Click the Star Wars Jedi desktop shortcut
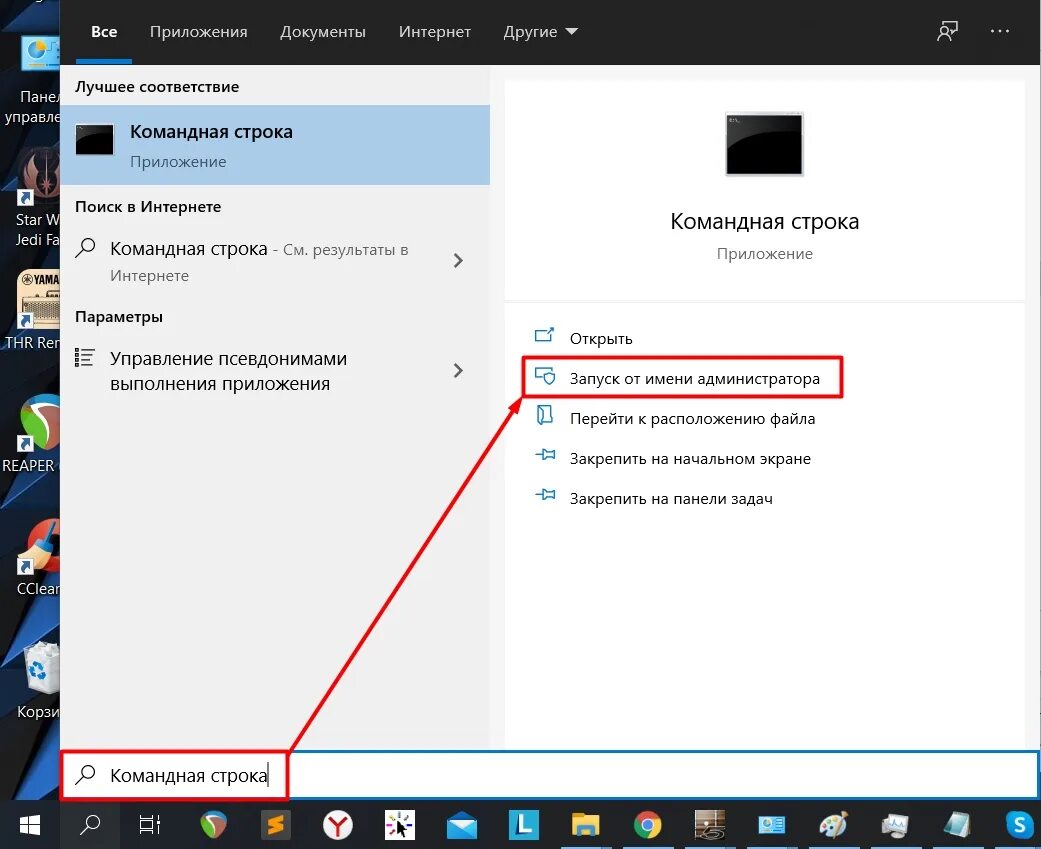Image resolution: width=1041 pixels, height=849 pixels. (x=37, y=198)
